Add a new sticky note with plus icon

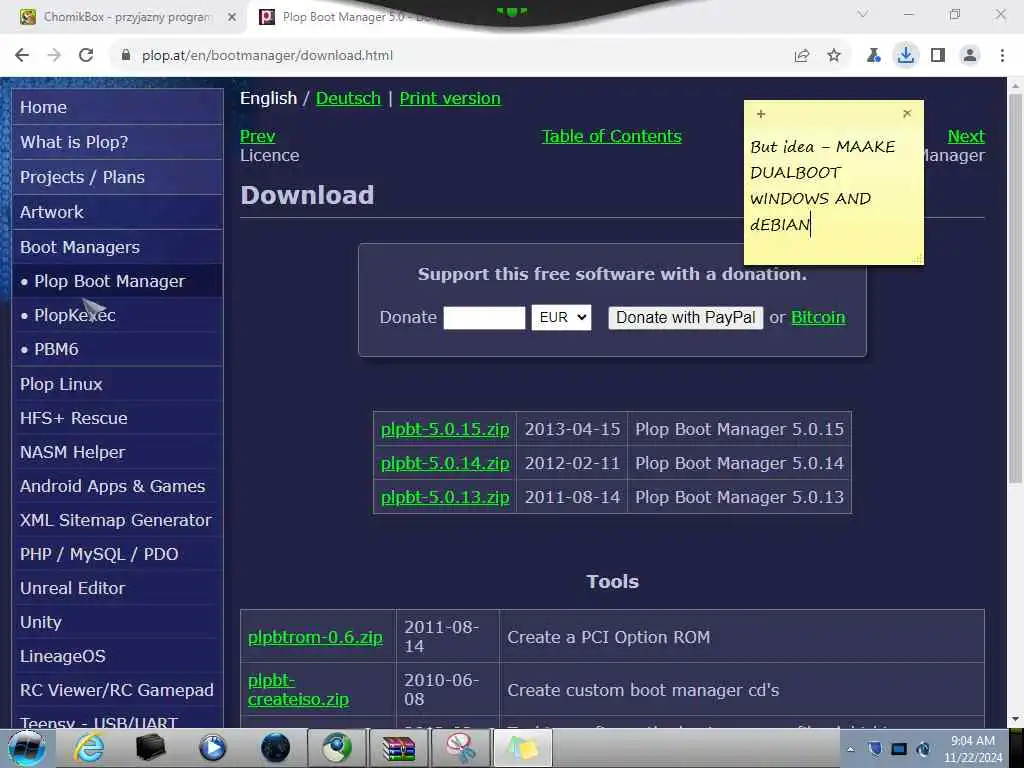(x=761, y=114)
